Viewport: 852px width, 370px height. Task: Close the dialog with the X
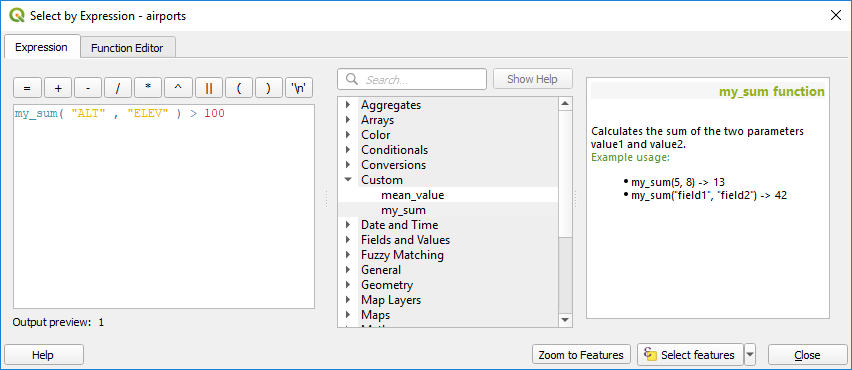[836, 15]
